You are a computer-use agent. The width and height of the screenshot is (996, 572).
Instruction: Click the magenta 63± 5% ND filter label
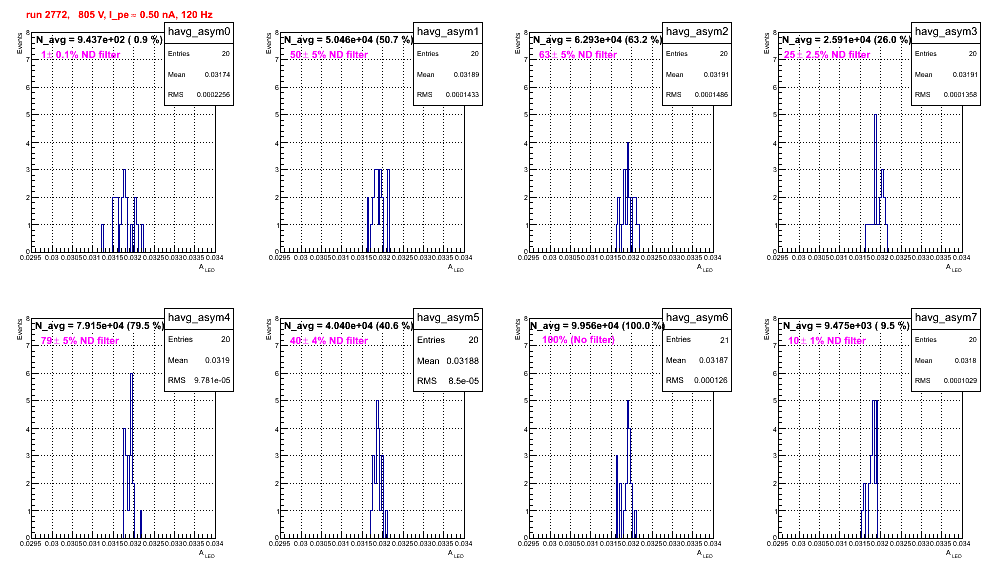(x=578, y=55)
